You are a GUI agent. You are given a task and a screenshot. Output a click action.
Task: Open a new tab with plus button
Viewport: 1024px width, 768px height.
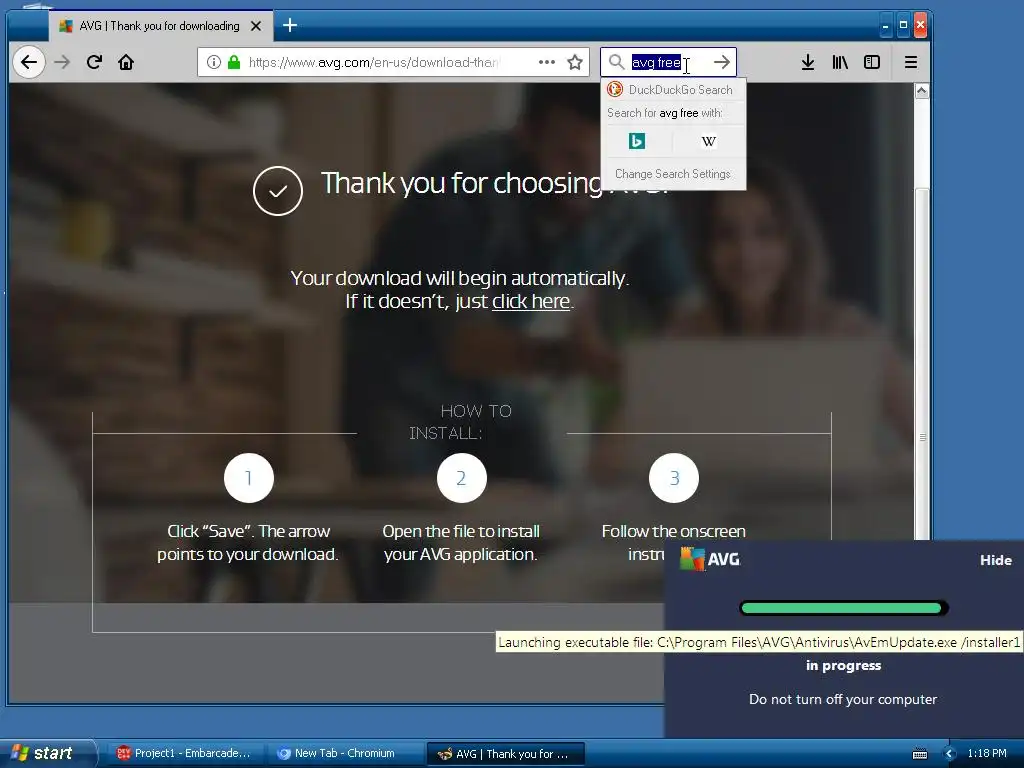290,25
